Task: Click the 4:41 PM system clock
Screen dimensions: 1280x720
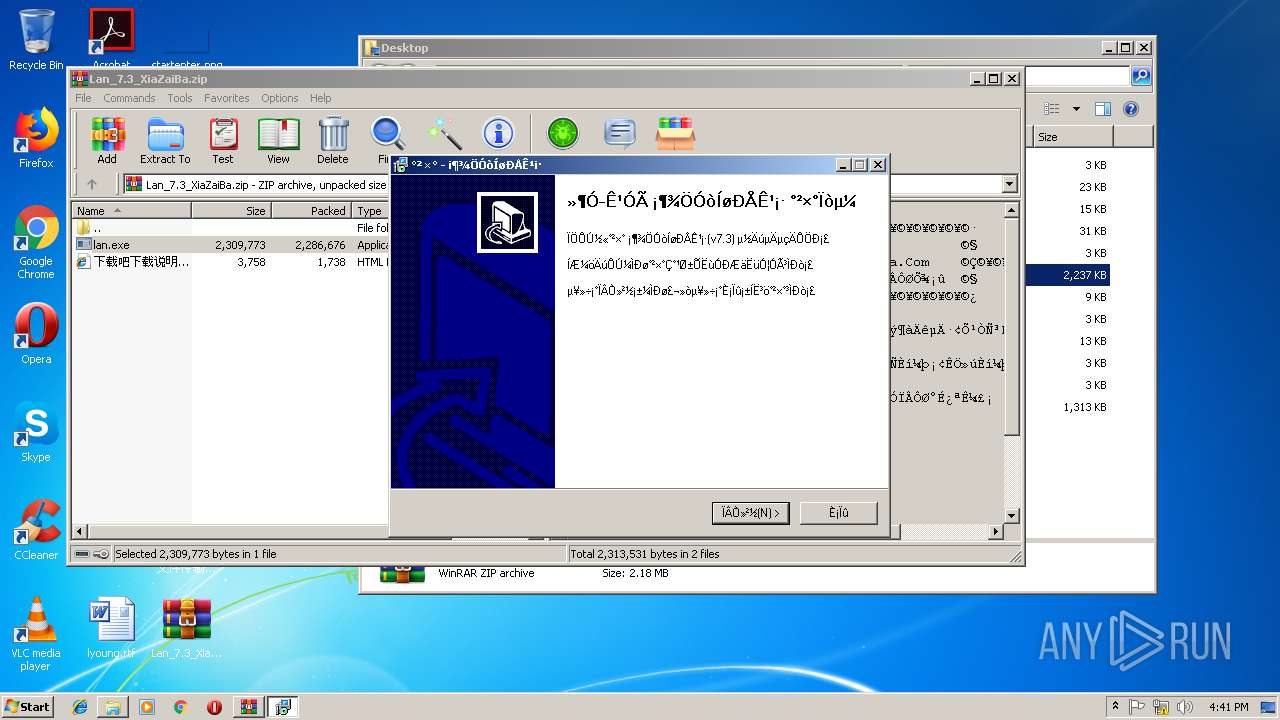Action: pyautogui.click(x=1228, y=707)
